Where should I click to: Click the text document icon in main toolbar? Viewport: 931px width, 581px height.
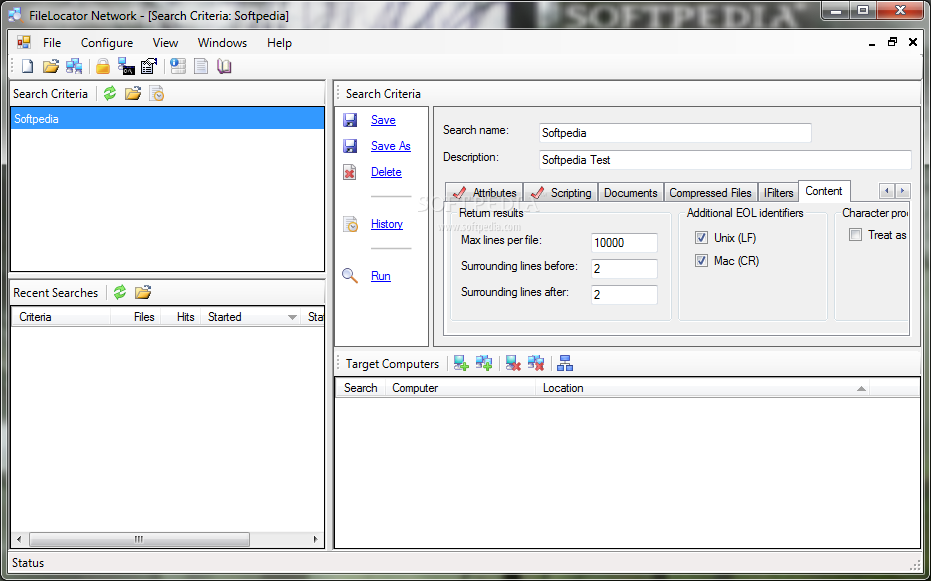[201, 66]
